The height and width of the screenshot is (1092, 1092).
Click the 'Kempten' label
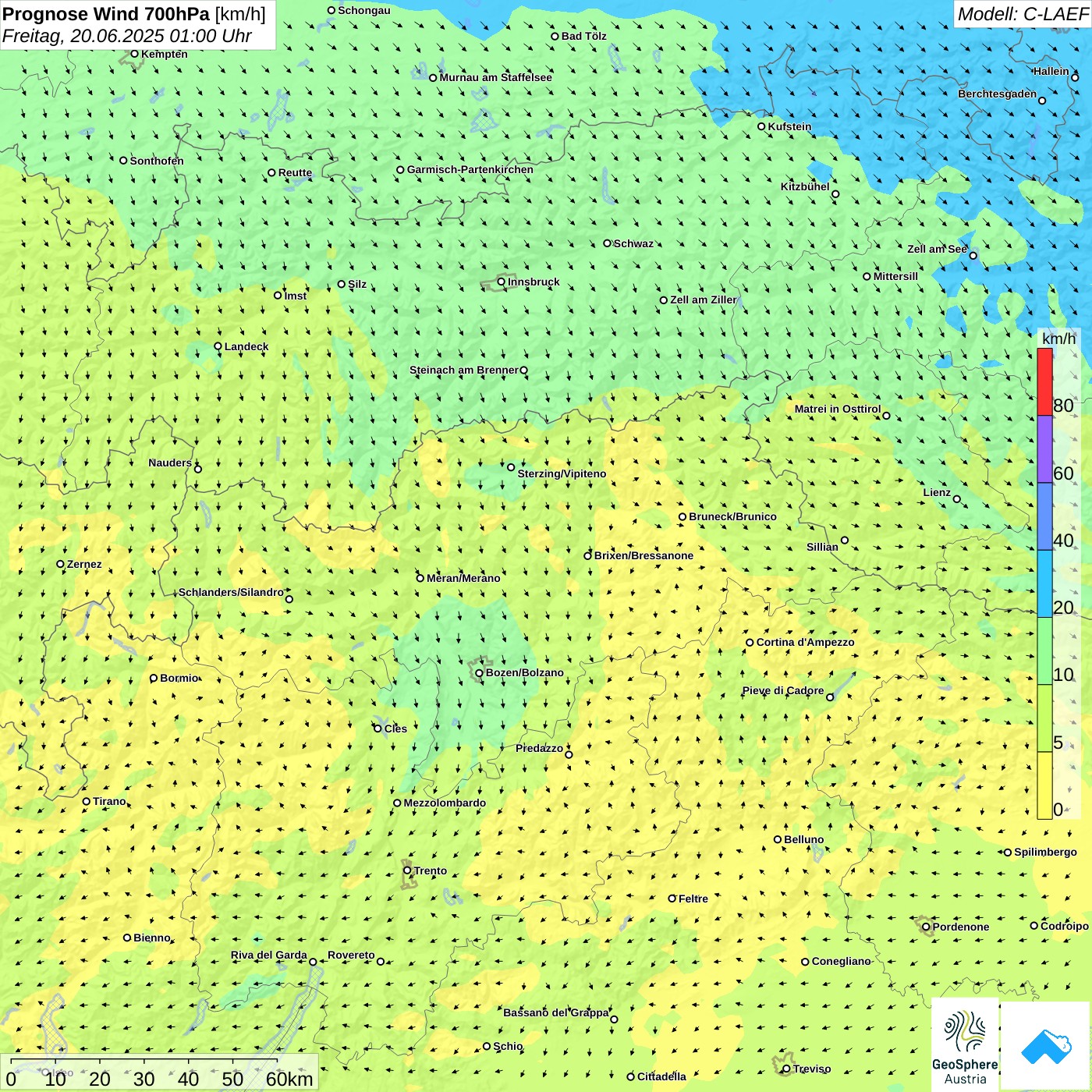[x=165, y=54]
